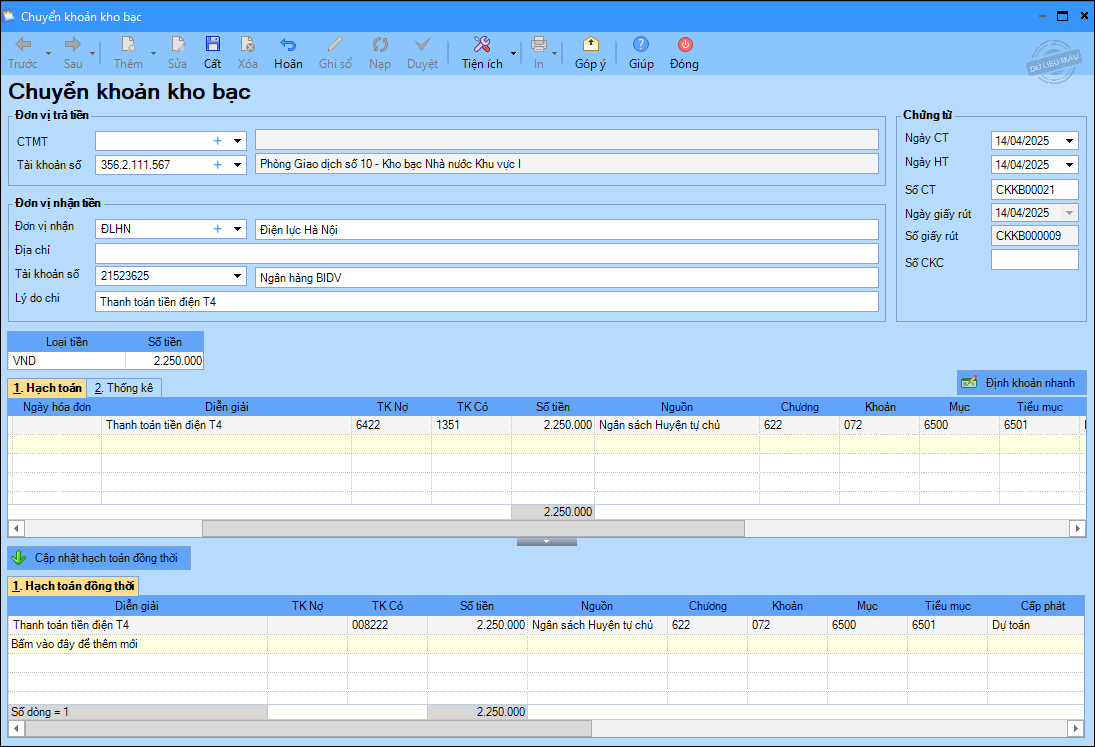
Task: Undo changes with Hoãn icon
Action: click(x=288, y=45)
